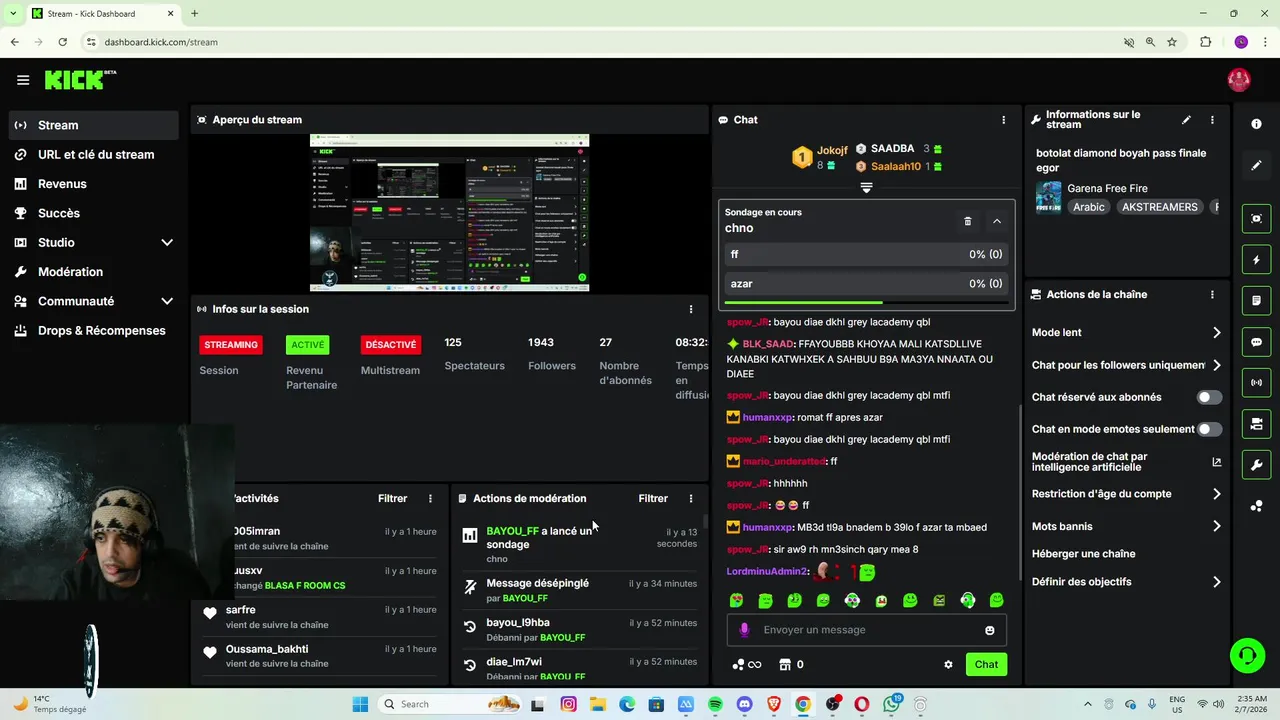
Task: Toggle Chat réservé aux abonnés
Action: coord(1209,397)
